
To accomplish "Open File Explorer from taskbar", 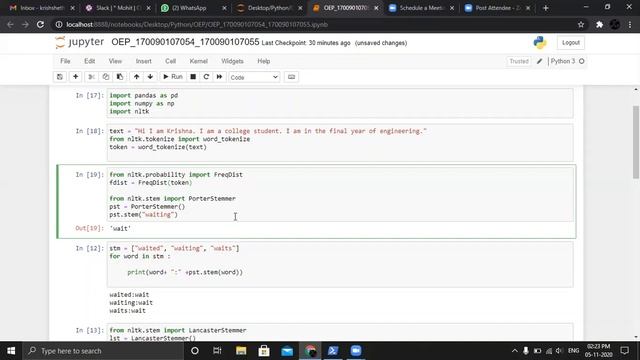I will (x=241, y=351).
